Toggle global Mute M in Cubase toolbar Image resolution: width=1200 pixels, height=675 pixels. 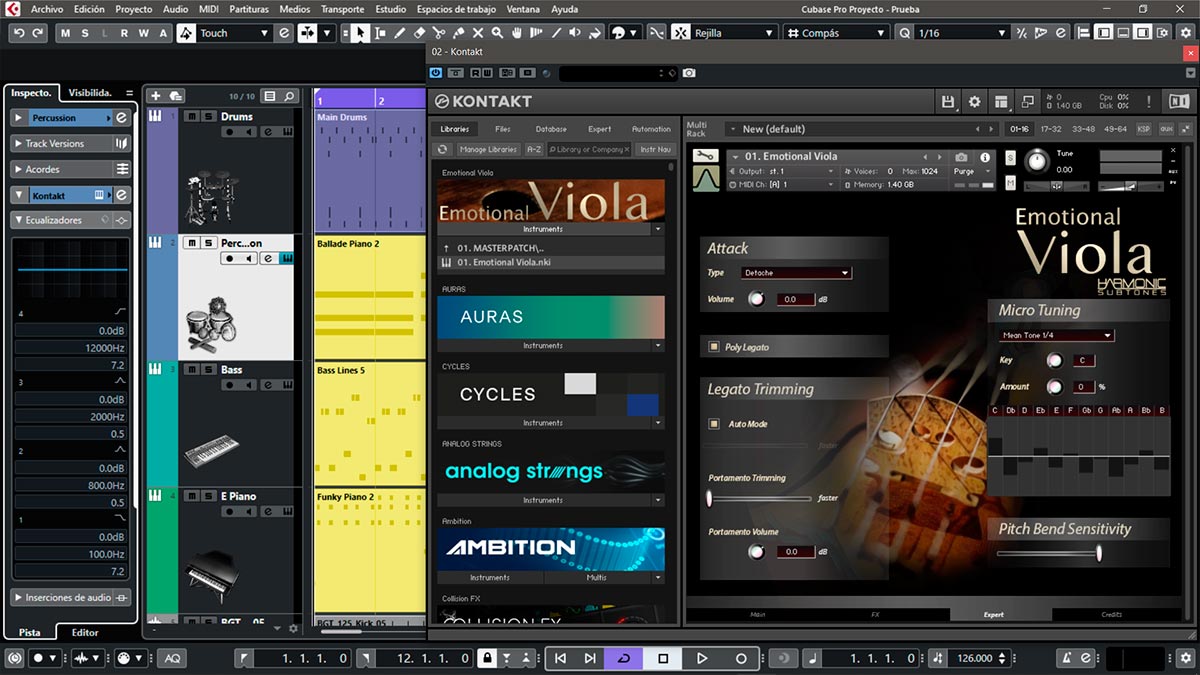click(x=67, y=33)
